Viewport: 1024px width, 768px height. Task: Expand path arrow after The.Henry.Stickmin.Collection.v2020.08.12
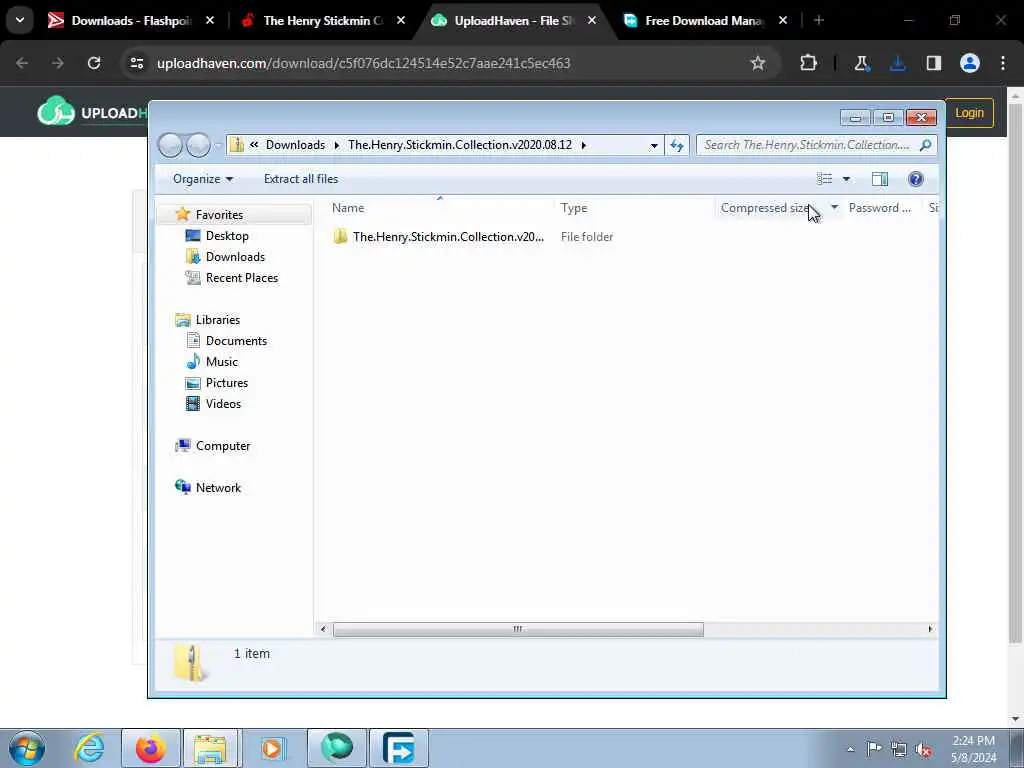click(584, 145)
